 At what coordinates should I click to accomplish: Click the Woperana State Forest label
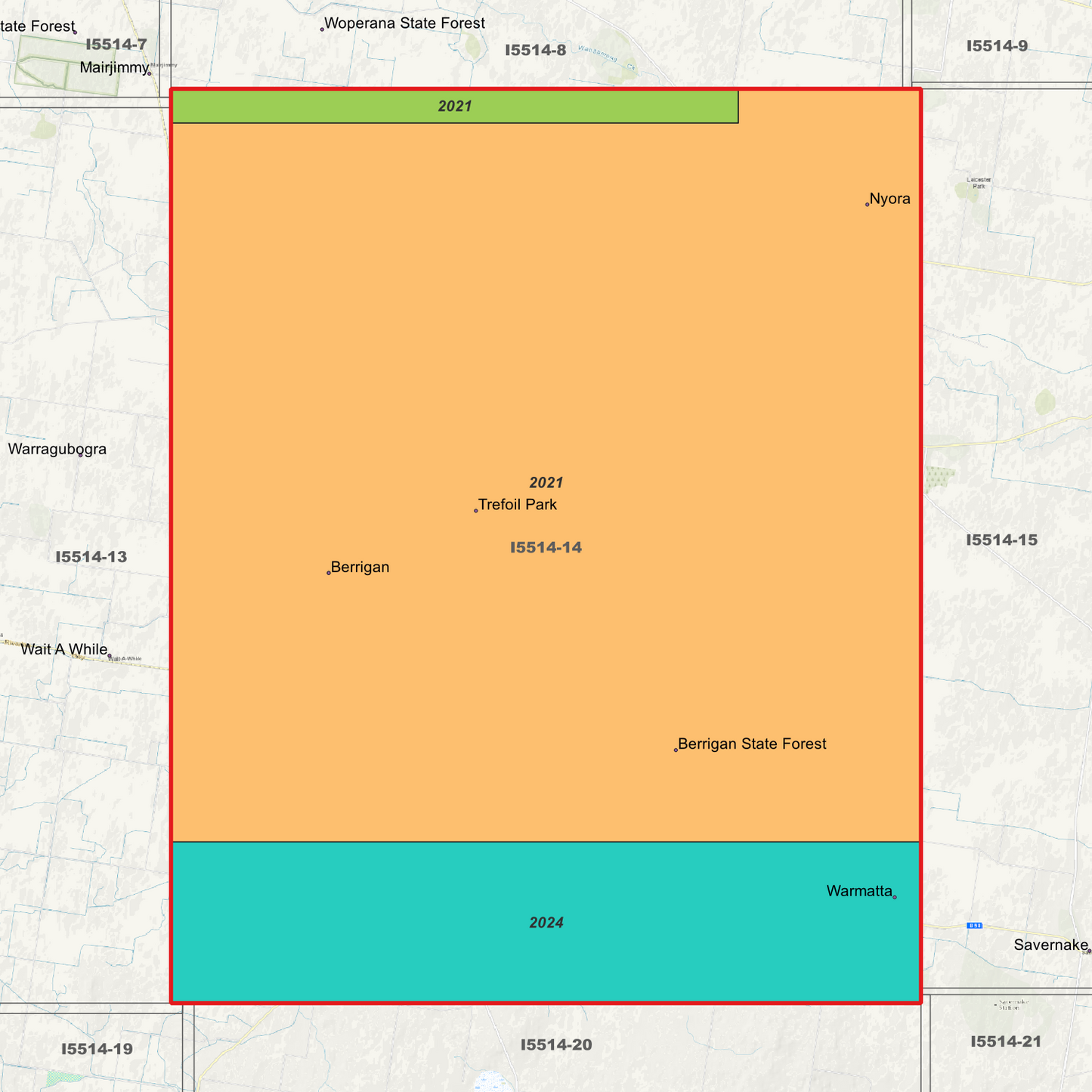coord(404,23)
